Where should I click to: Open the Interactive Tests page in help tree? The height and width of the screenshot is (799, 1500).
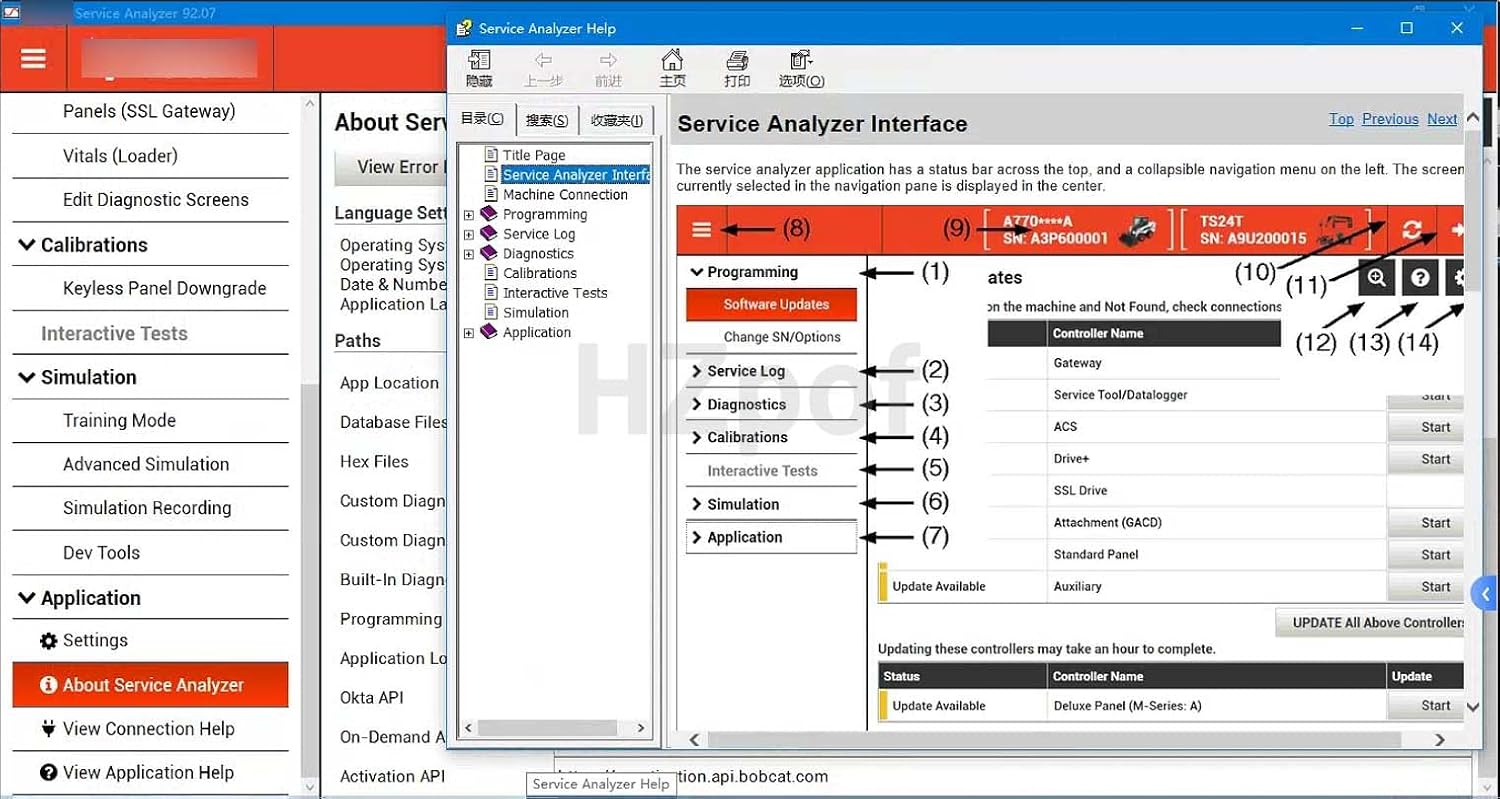pyautogui.click(x=555, y=293)
